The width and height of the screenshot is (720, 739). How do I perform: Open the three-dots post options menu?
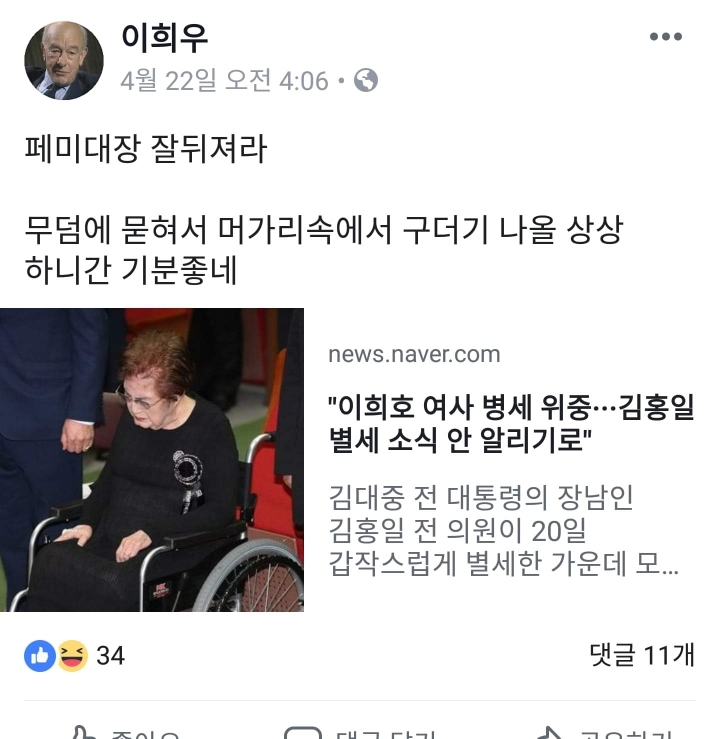665,36
